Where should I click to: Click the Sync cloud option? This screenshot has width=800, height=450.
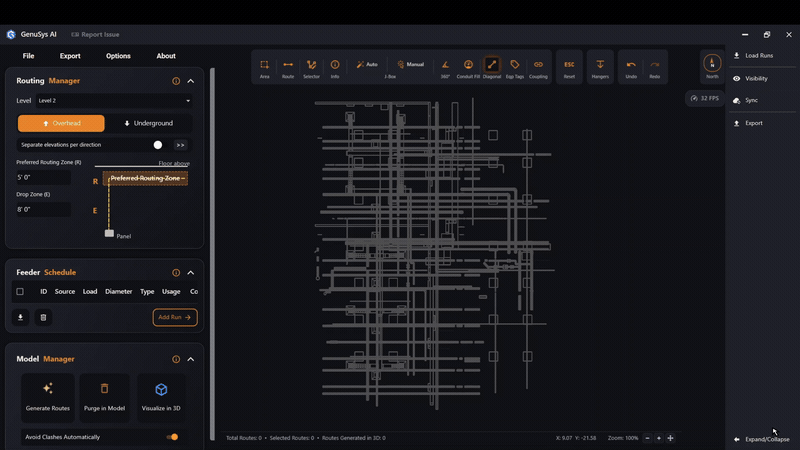click(745, 101)
